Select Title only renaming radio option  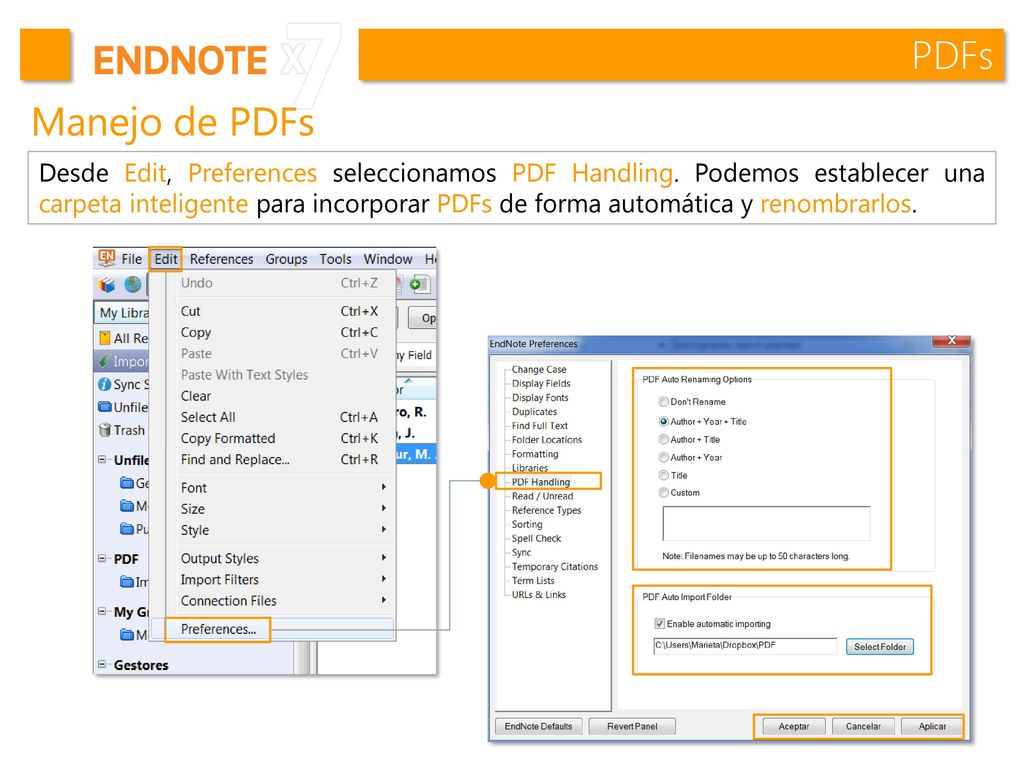(664, 475)
